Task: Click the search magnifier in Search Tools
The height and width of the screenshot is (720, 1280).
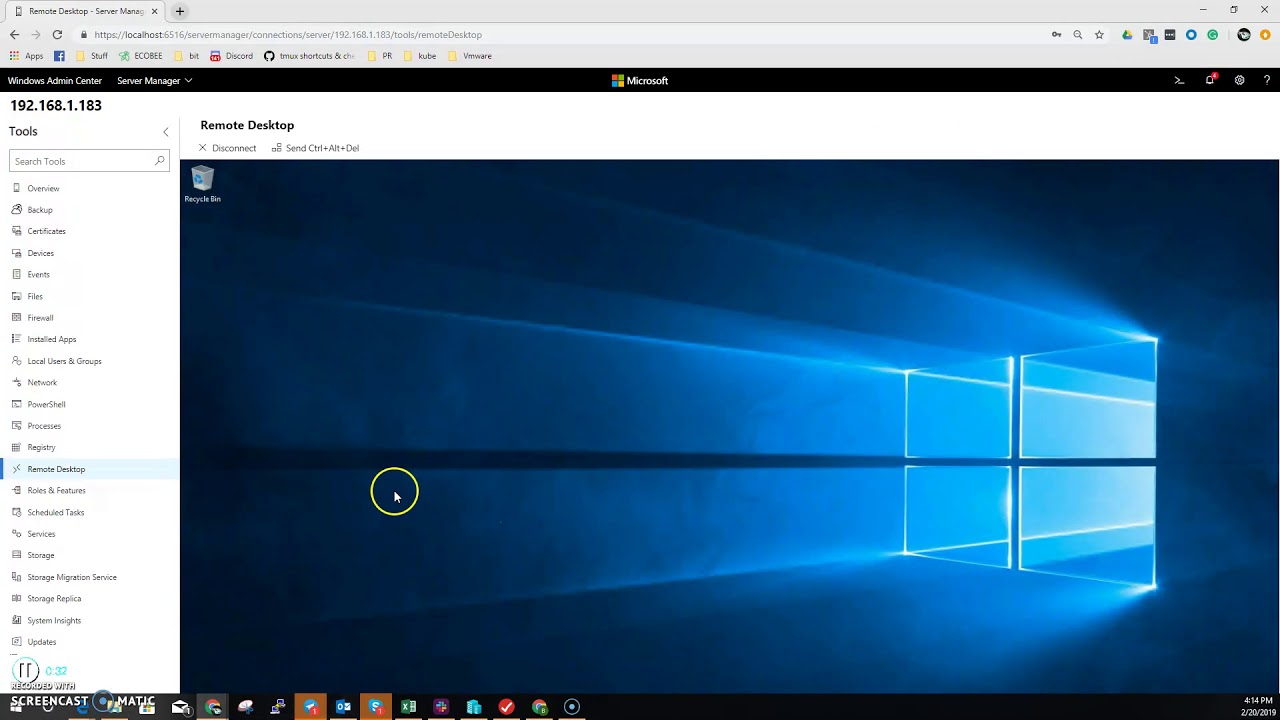Action: pos(160,161)
